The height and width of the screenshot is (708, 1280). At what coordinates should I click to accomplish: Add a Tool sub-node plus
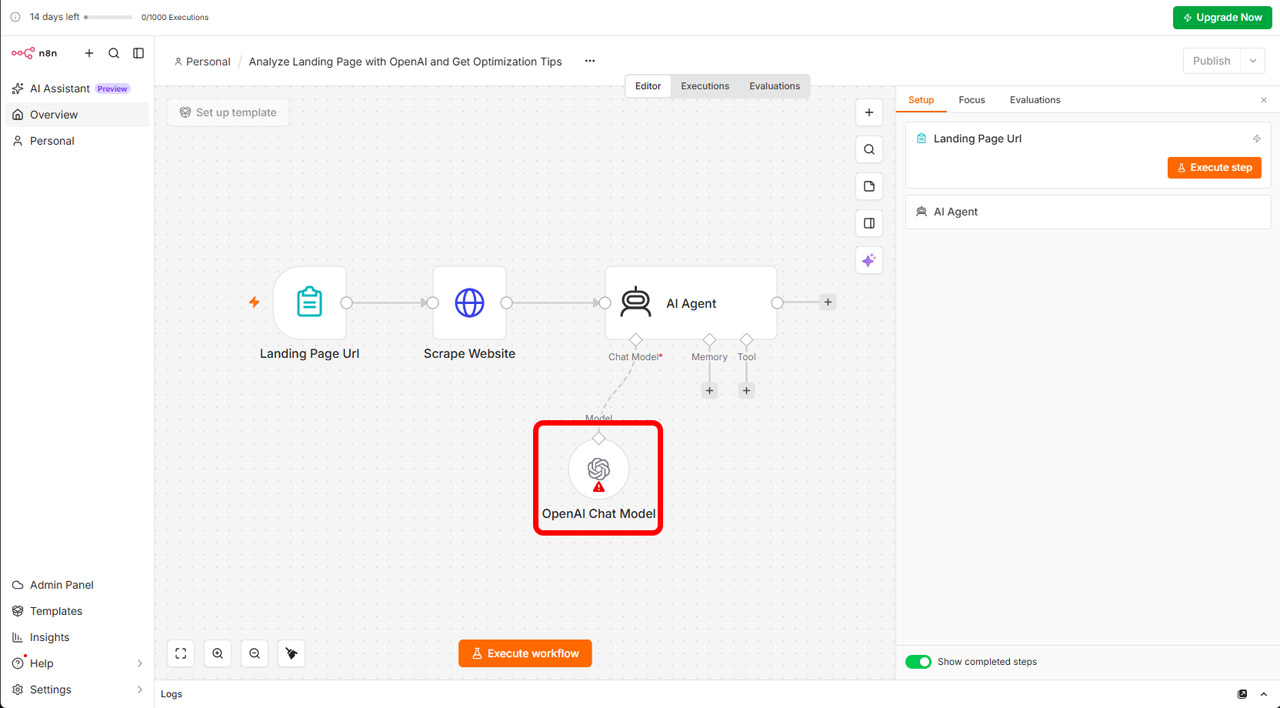[747, 391]
